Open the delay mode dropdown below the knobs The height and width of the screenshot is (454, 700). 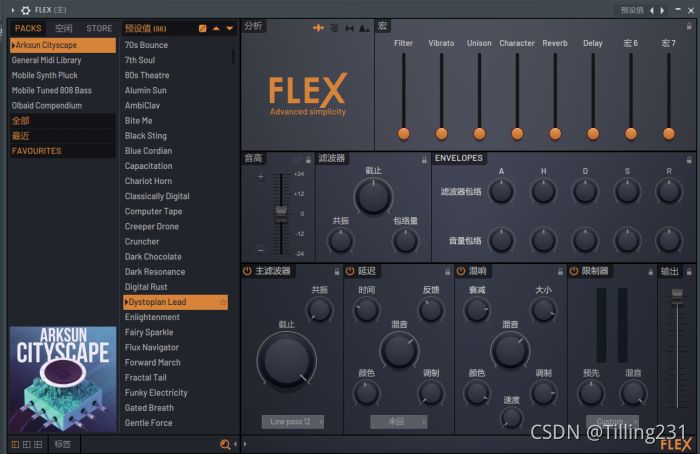(399, 421)
